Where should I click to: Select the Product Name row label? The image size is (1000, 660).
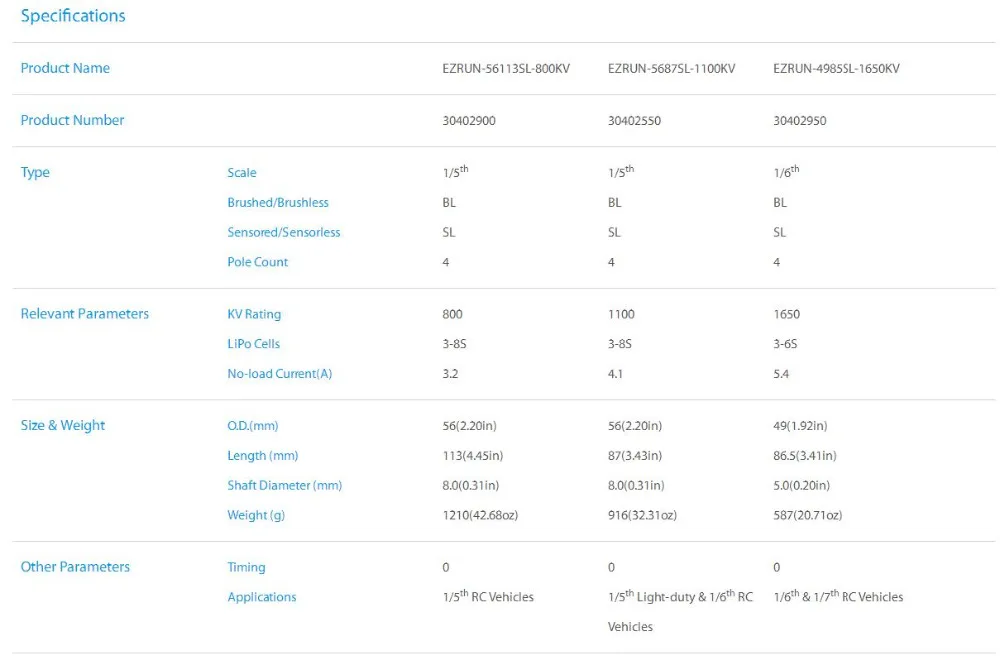point(65,68)
